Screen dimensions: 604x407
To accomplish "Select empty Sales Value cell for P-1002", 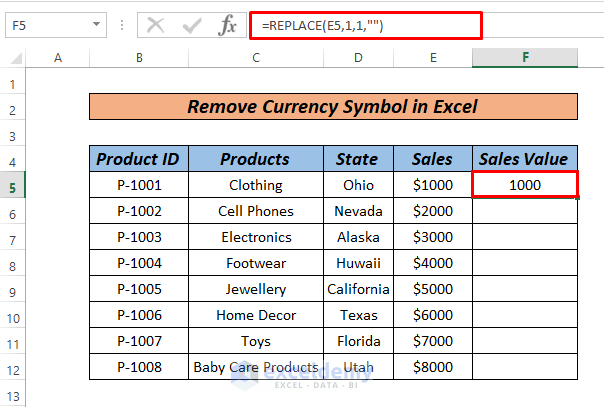I will coord(525,211).
